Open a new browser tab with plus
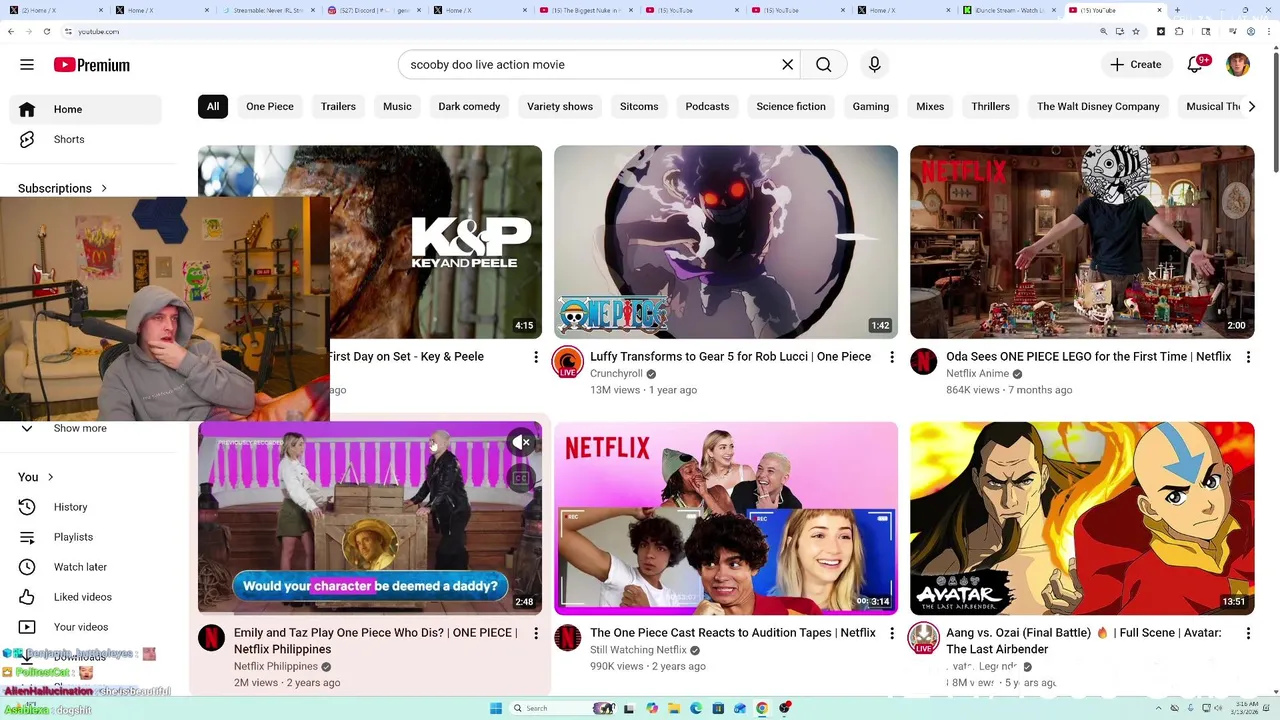This screenshot has height=720, width=1280. [x=1177, y=10]
